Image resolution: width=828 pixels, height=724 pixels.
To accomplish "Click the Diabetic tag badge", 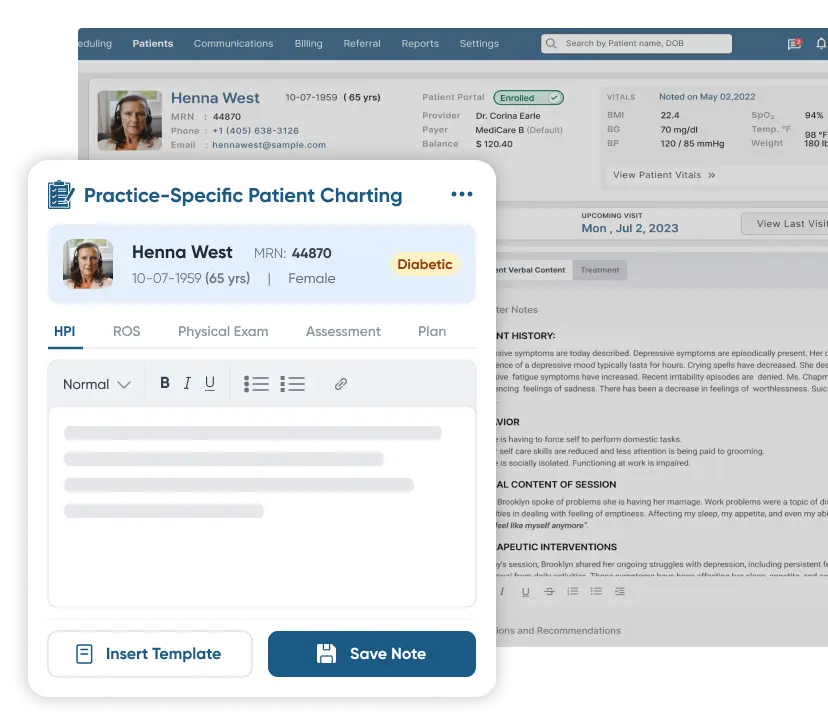I will point(425,264).
